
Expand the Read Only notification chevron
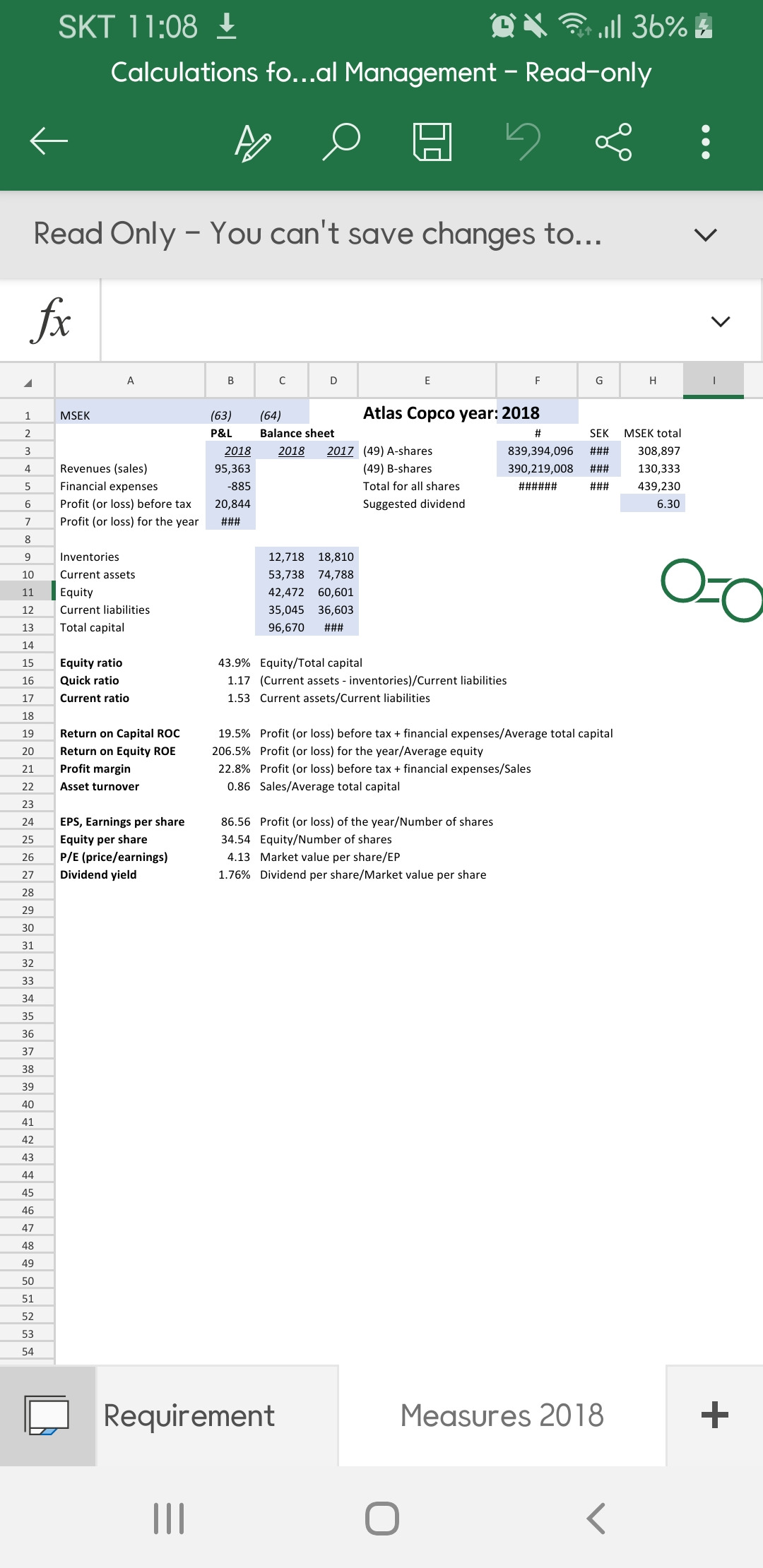pyautogui.click(x=706, y=234)
